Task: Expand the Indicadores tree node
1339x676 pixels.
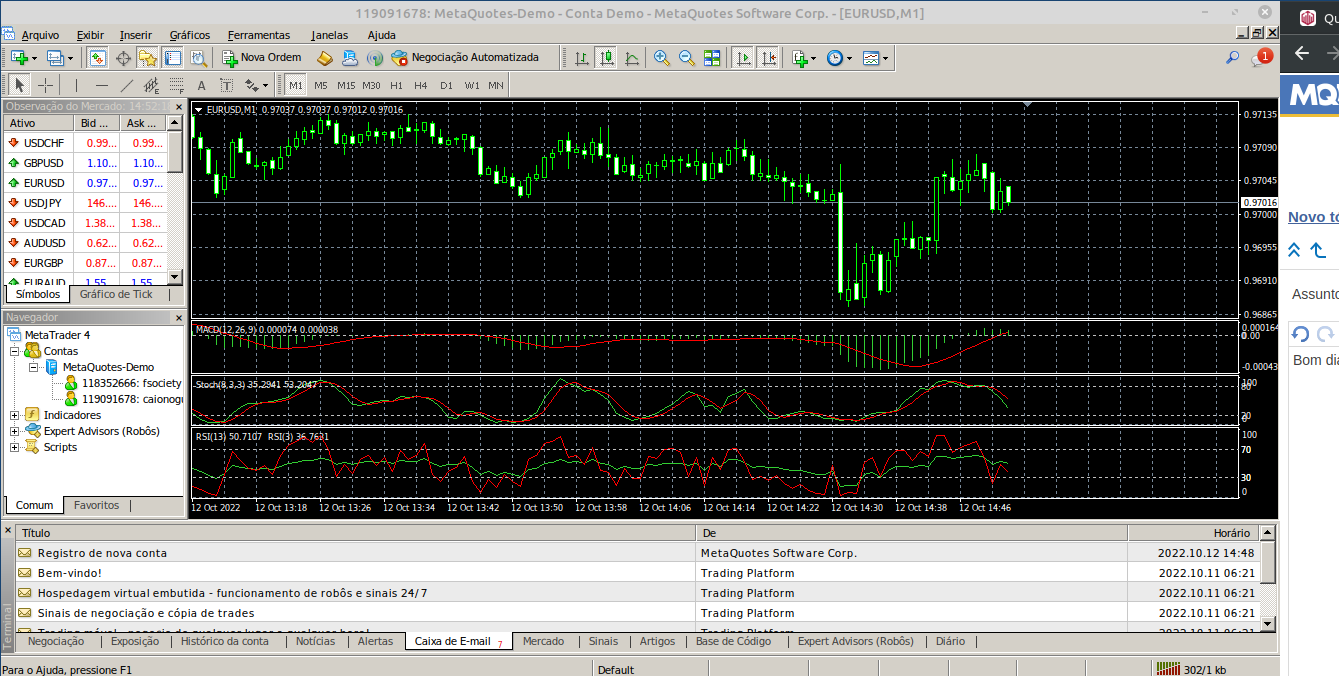Action: 14,415
